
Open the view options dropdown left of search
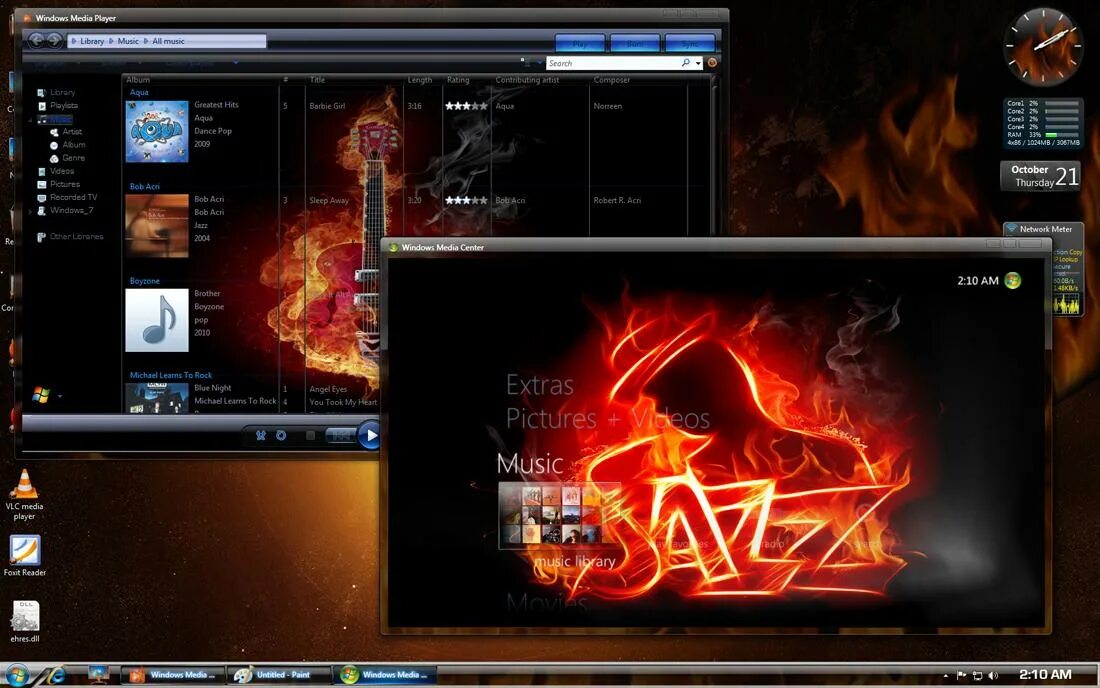pyautogui.click(x=539, y=63)
